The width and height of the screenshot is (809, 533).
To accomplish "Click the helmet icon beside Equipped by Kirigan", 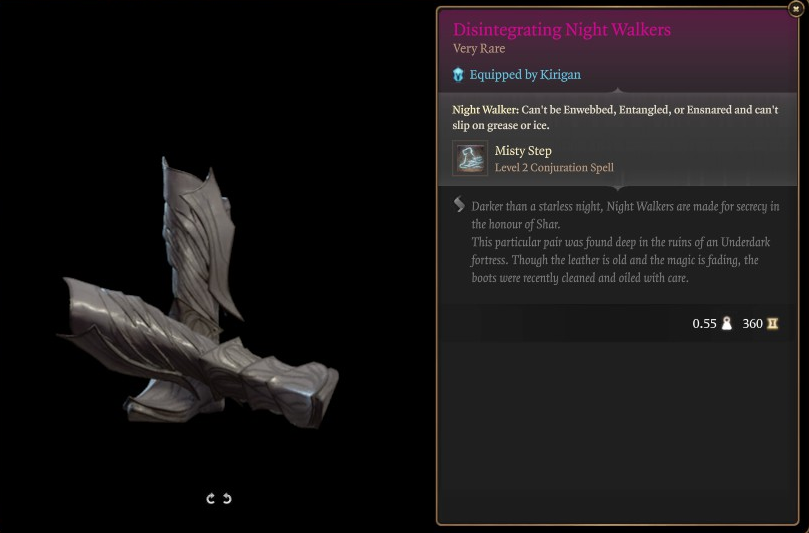I will click(x=458, y=75).
